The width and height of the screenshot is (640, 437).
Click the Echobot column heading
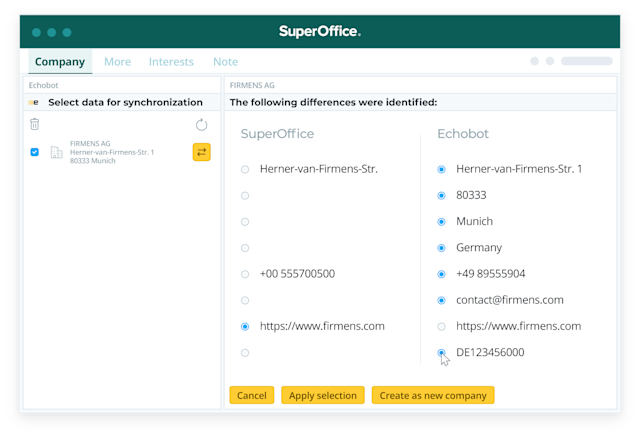tap(463, 134)
